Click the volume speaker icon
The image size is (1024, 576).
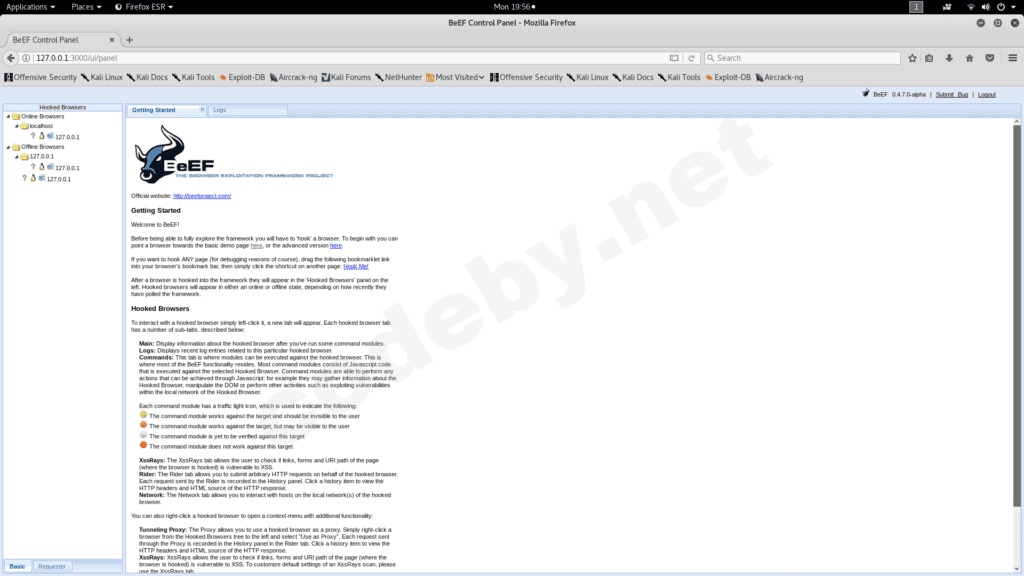click(985, 7)
